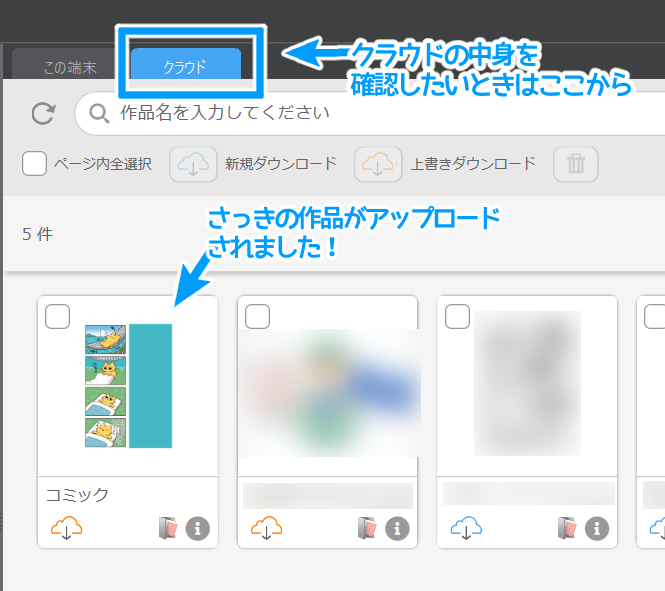
Task: Click the refresh list icon
Action: point(44,114)
